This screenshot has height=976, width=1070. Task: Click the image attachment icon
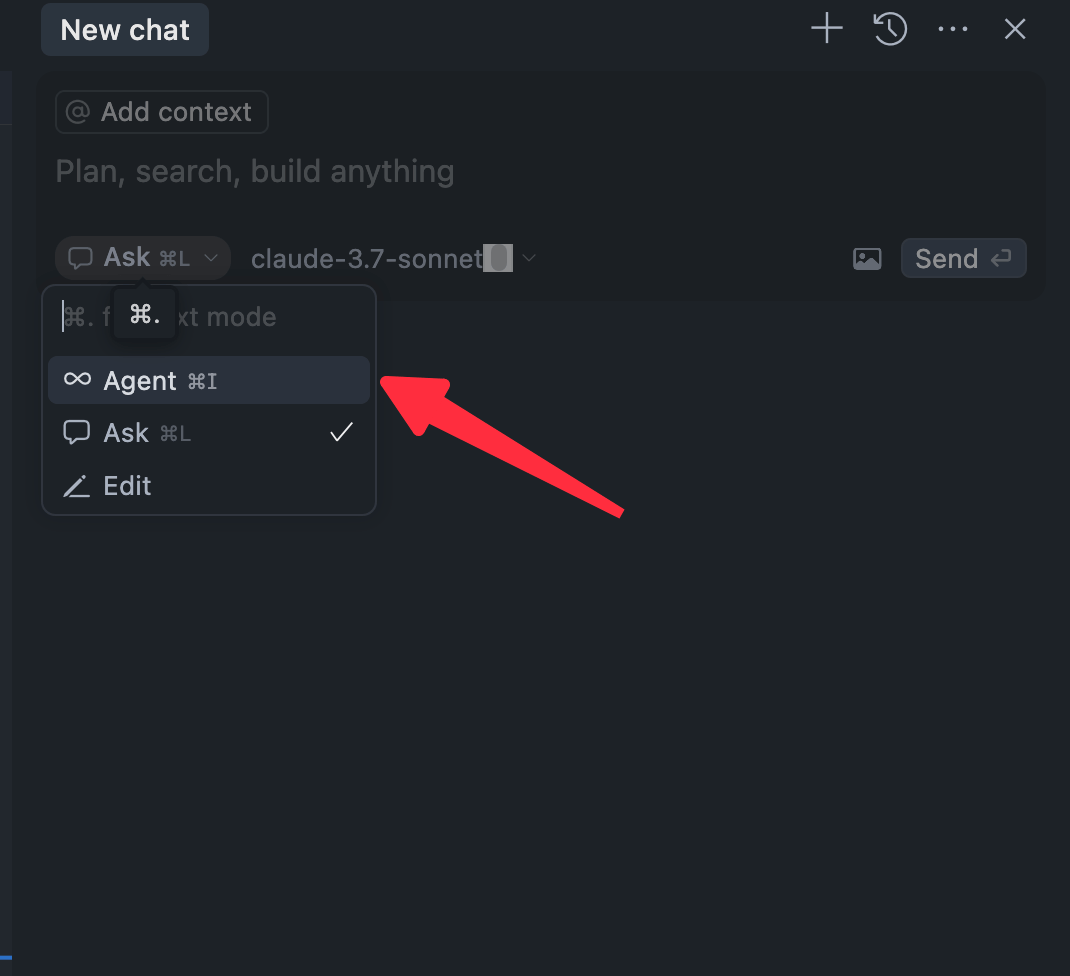click(x=867, y=259)
